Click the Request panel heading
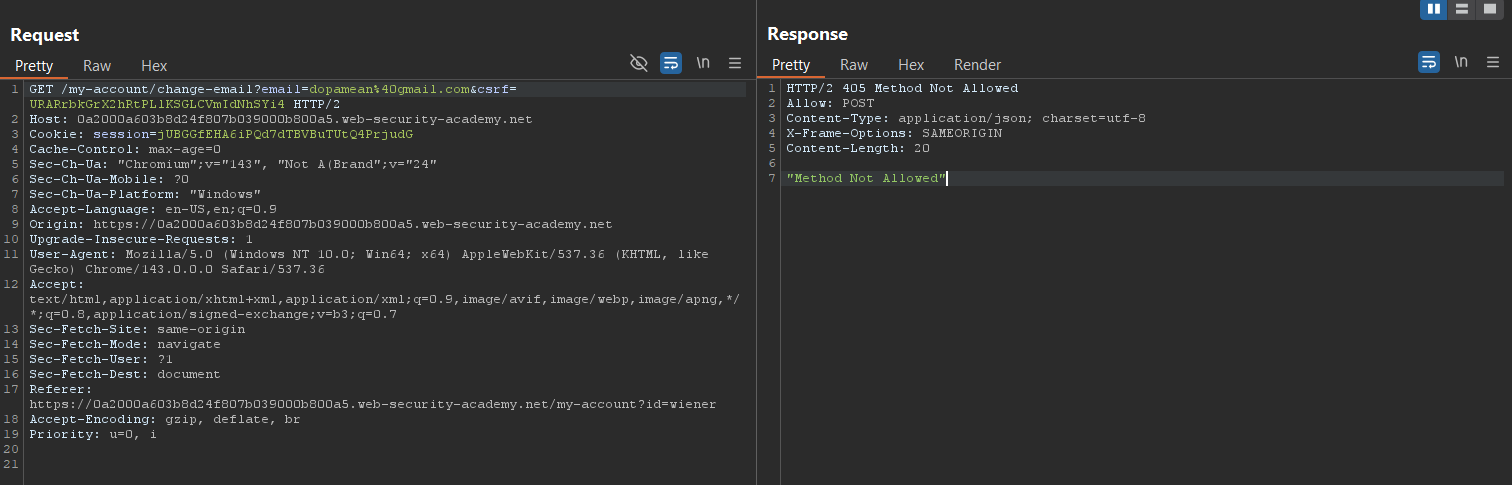This screenshot has height=485, width=1512. point(45,35)
